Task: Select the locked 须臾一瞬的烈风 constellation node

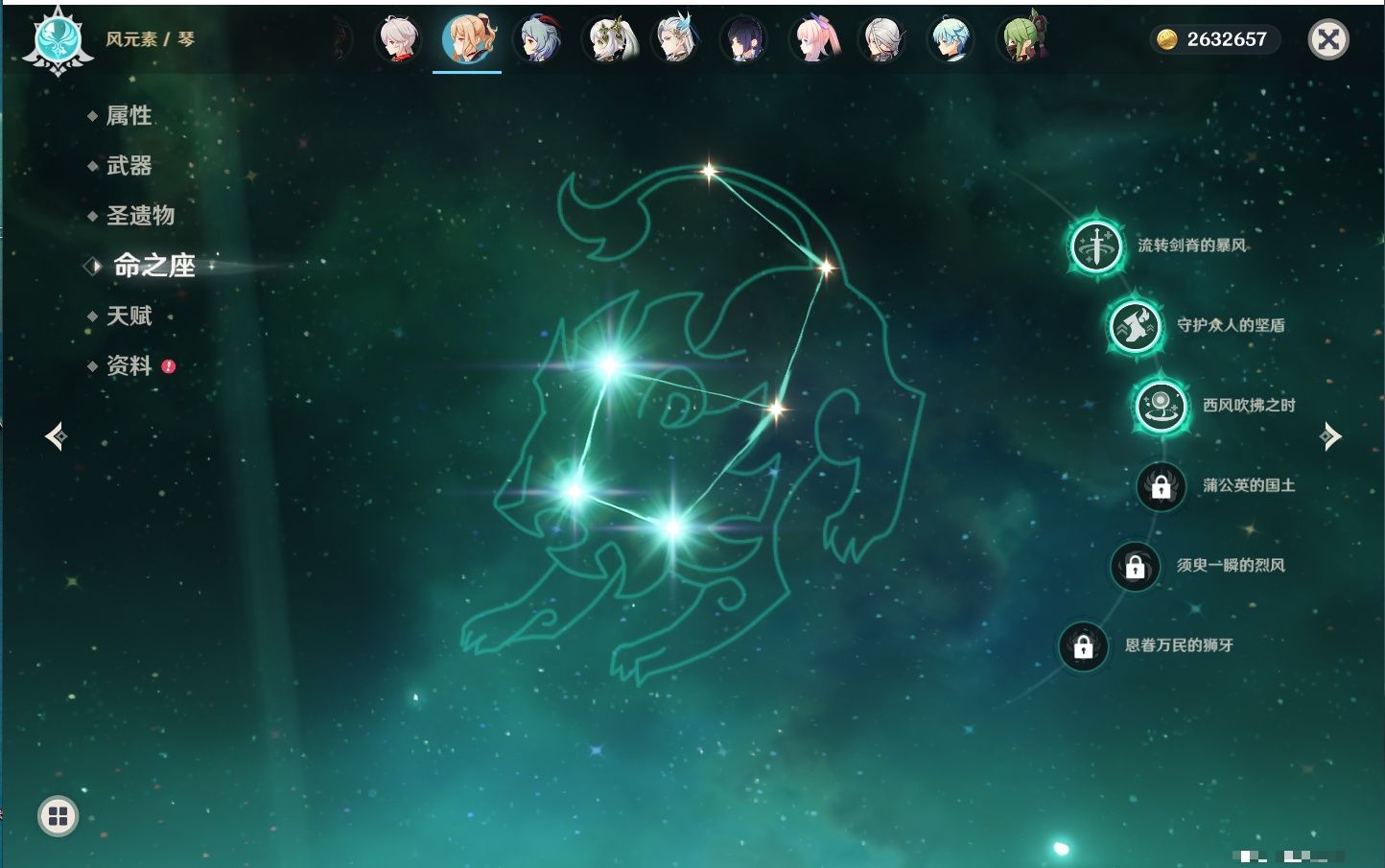Action: pyautogui.click(x=1136, y=566)
